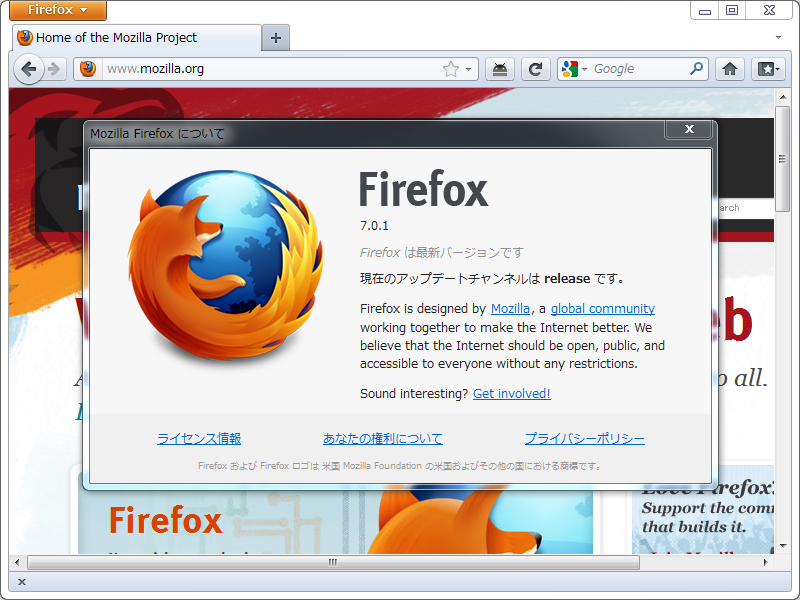800x600 pixels.
Task: Click the back navigation arrow
Action: pyautogui.click(x=30, y=68)
